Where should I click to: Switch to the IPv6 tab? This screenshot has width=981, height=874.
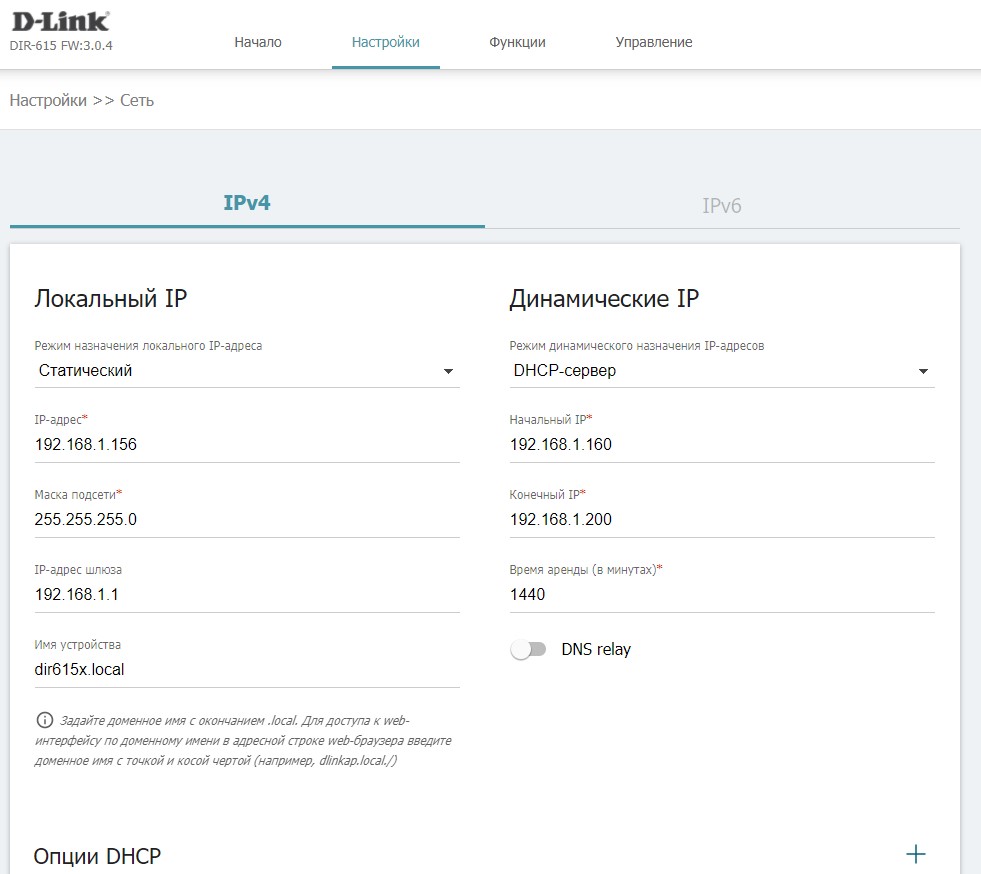[721, 206]
